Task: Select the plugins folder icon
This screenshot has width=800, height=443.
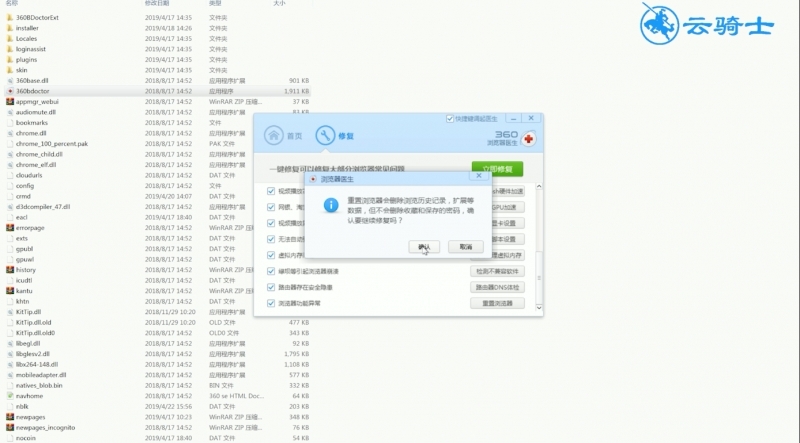Action: 10,59
